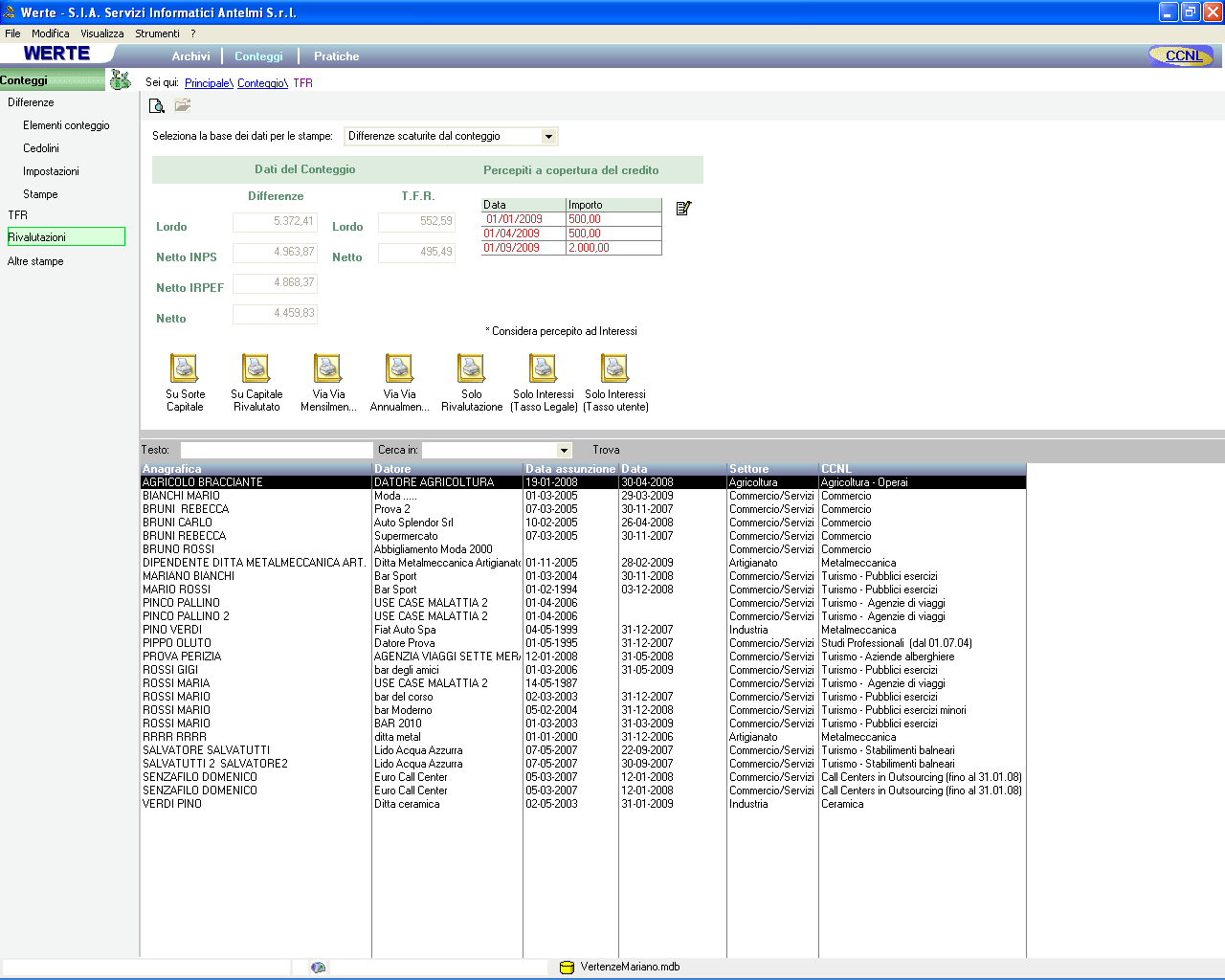The image size is (1225, 980).
Task: Click the print preview icon in toolbar
Action: click(x=157, y=105)
